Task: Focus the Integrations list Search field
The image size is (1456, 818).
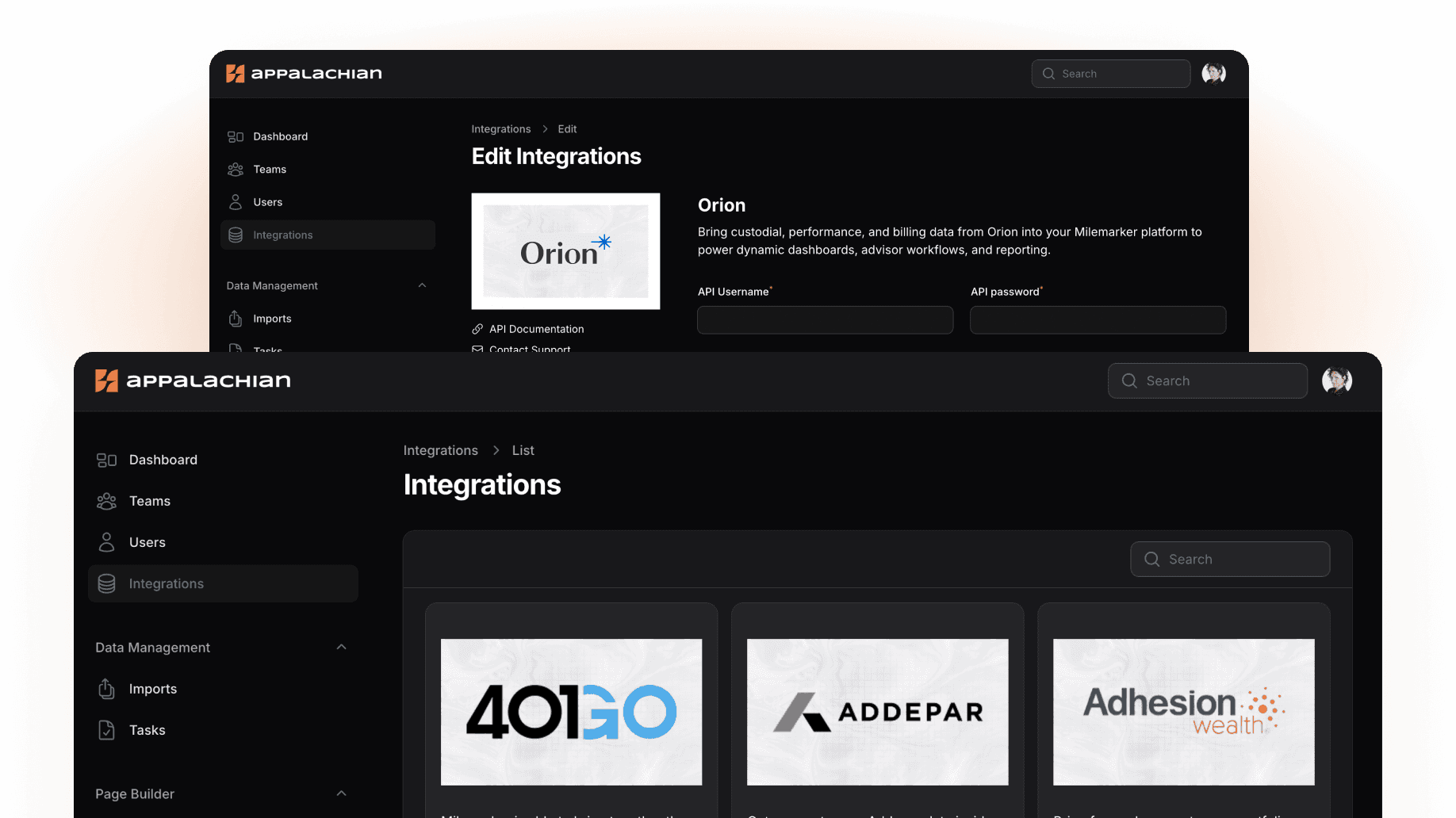Action: (x=1230, y=559)
